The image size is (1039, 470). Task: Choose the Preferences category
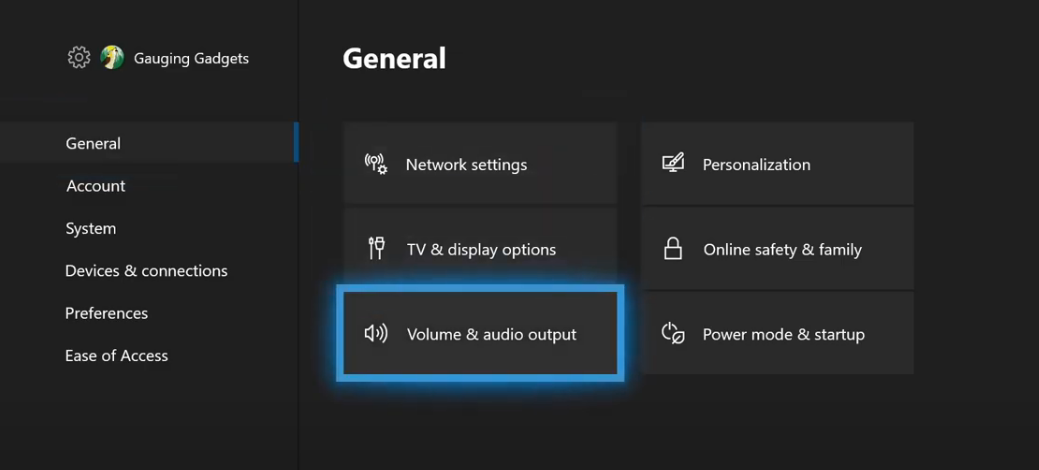tap(106, 313)
